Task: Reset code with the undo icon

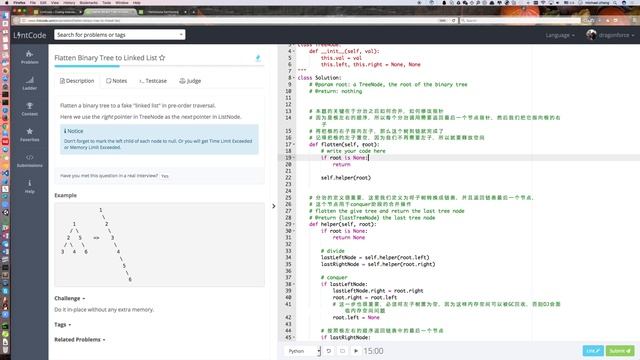Action: pos(329,351)
